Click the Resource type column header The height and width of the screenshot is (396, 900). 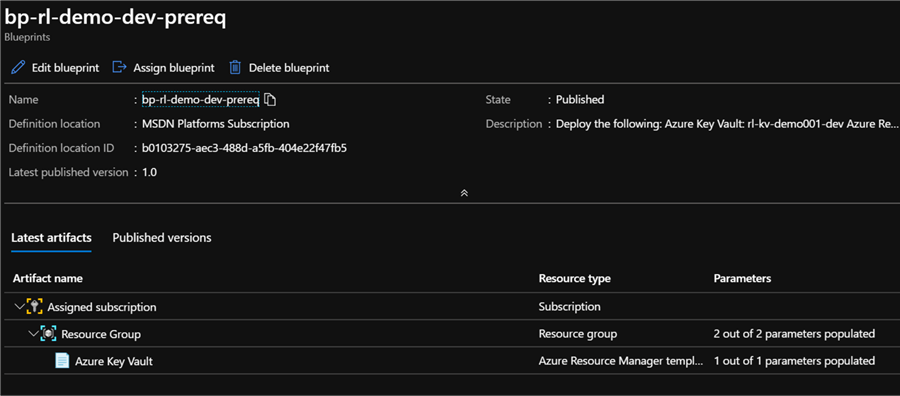(575, 278)
